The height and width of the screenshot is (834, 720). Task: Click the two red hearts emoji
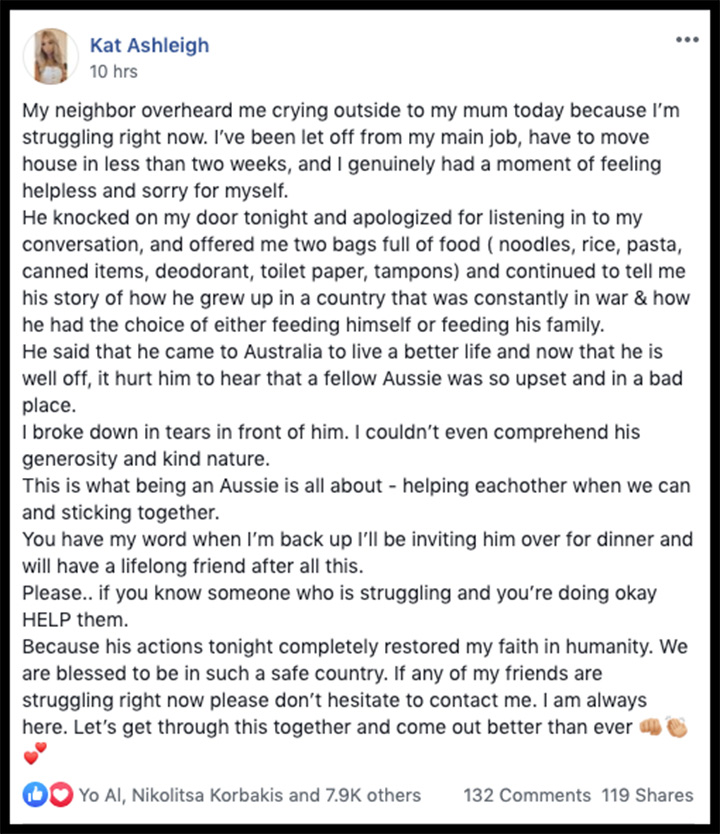coord(35,753)
